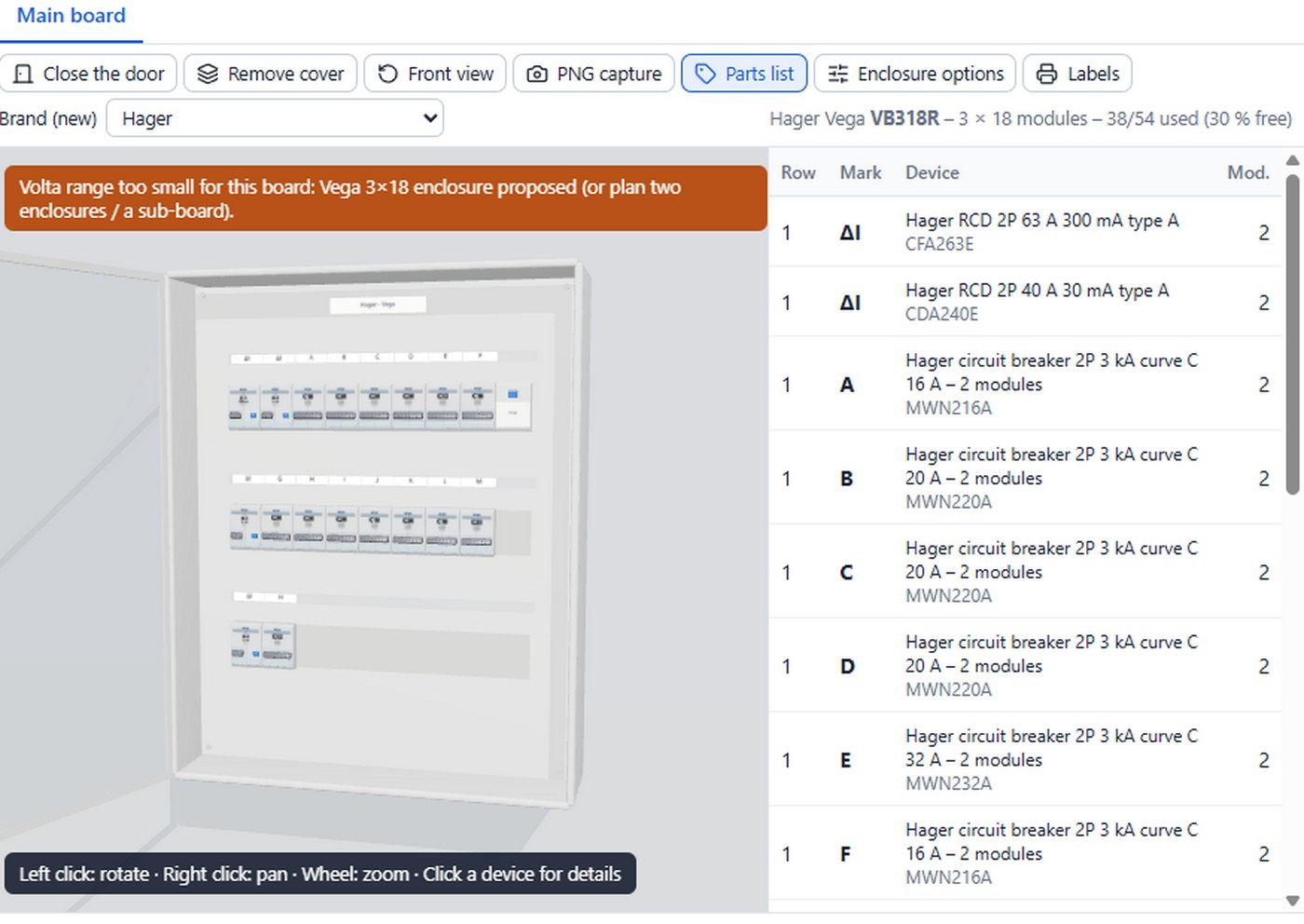Switch to the Main board tab

tap(71, 16)
